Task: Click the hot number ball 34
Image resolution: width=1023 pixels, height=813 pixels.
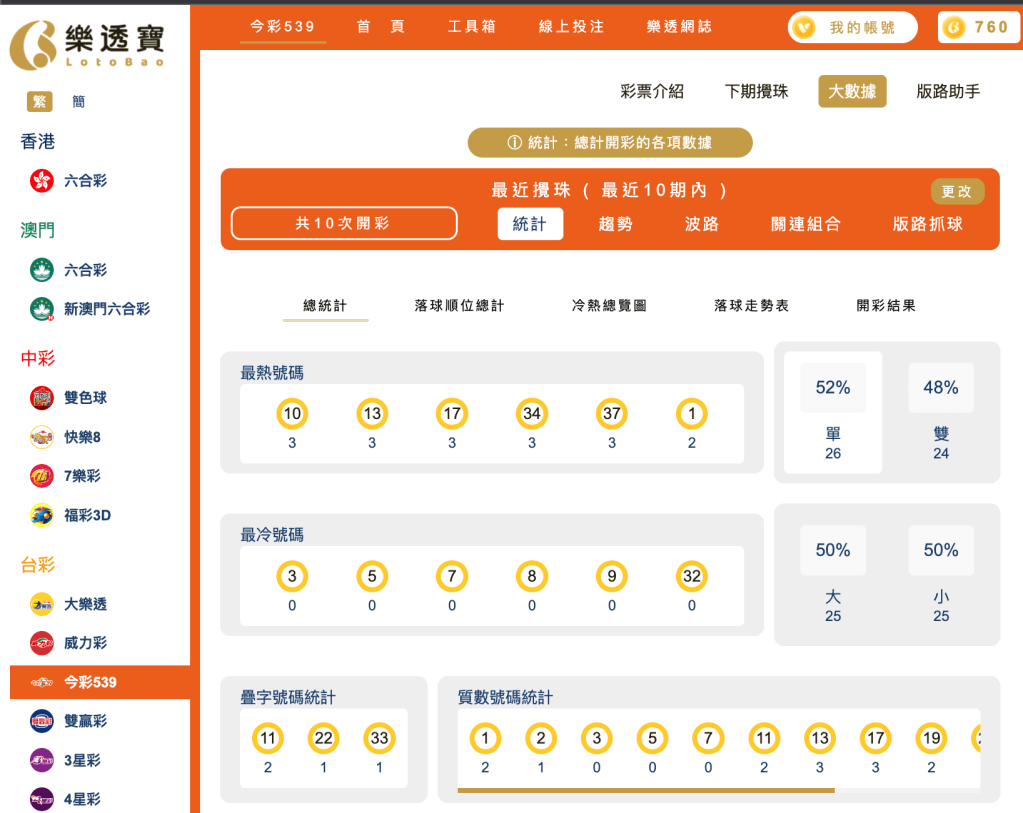Action: pos(531,412)
